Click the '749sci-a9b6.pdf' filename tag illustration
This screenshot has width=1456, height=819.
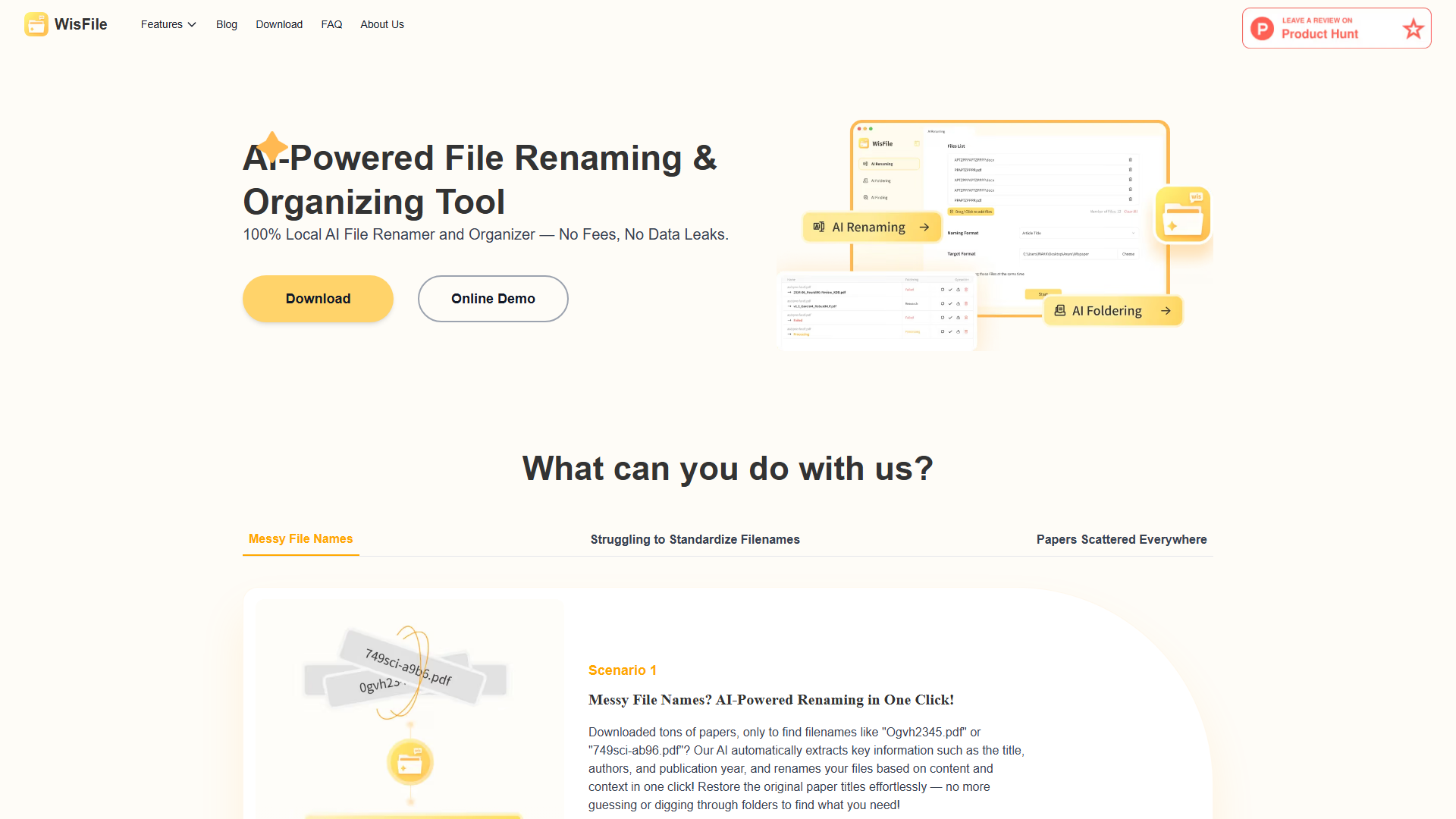click(x=410, y=666)
